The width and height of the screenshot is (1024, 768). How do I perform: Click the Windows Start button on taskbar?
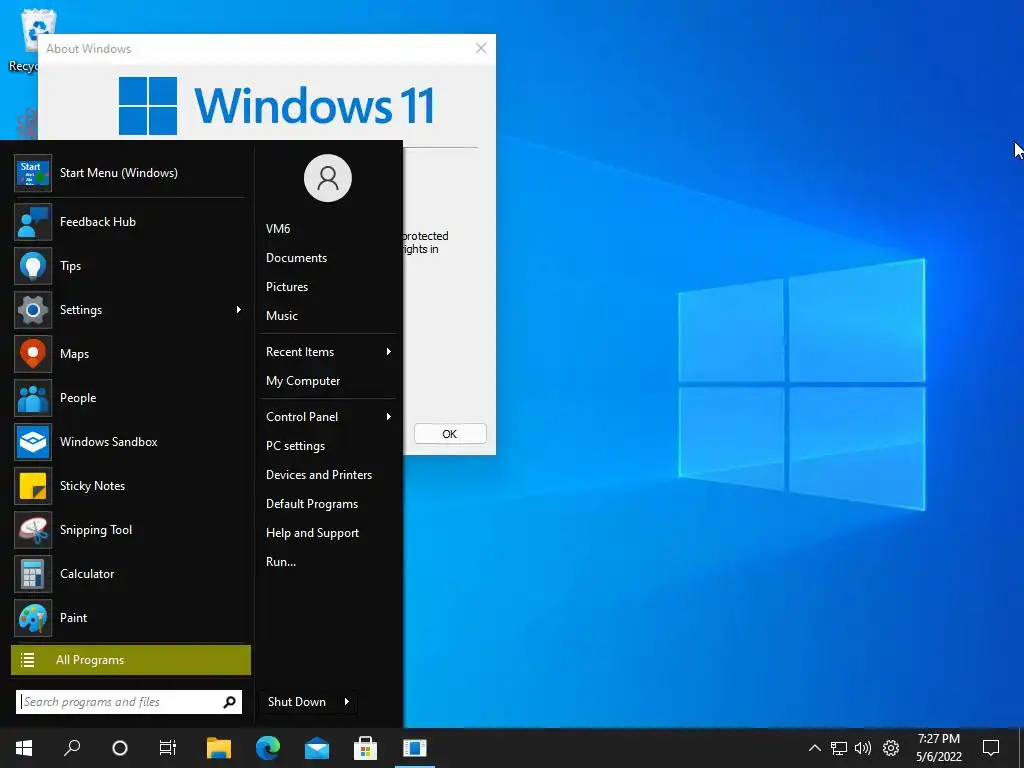coord(24,748)
